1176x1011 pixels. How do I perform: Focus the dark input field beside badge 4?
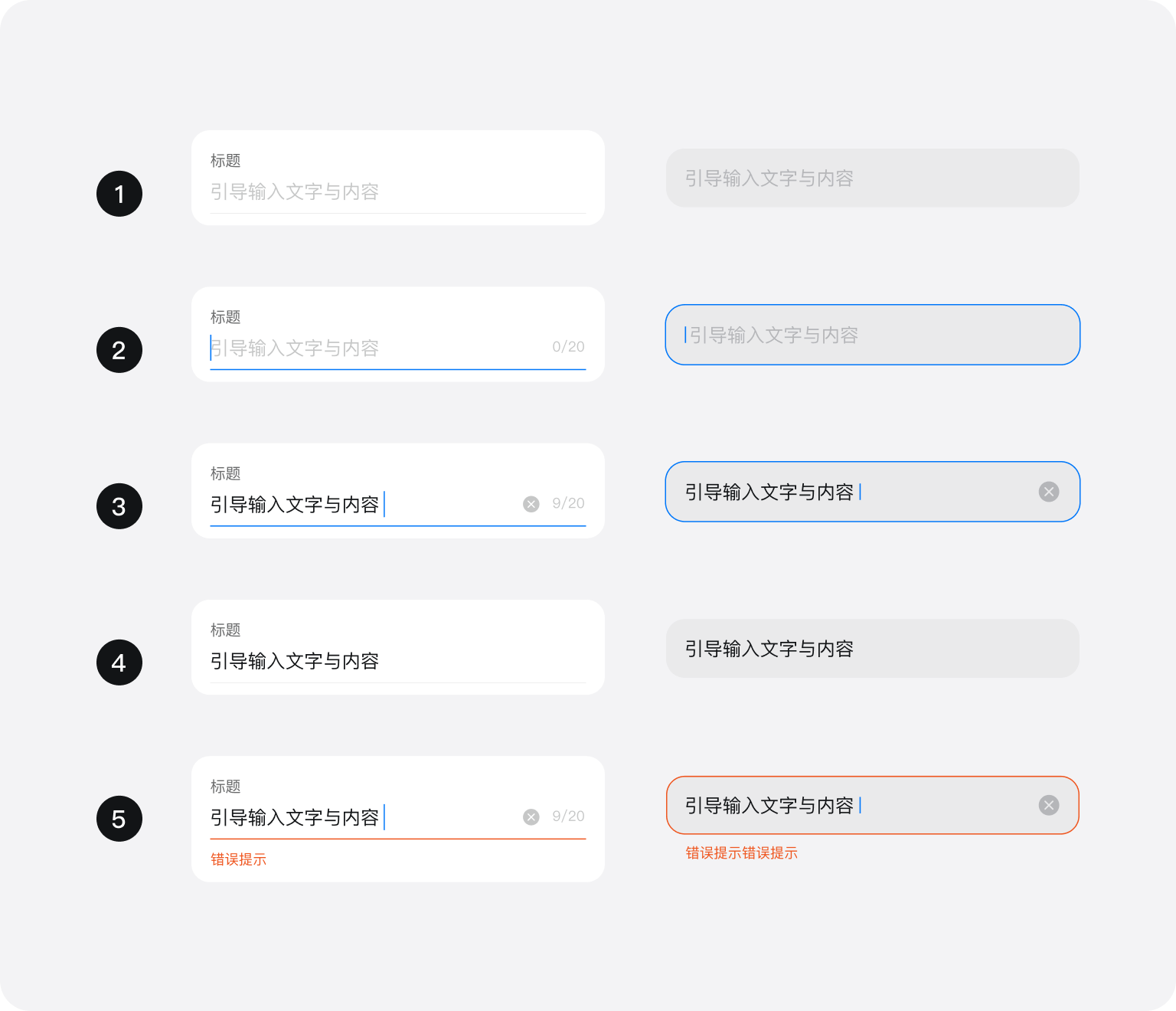pos(872,649)
